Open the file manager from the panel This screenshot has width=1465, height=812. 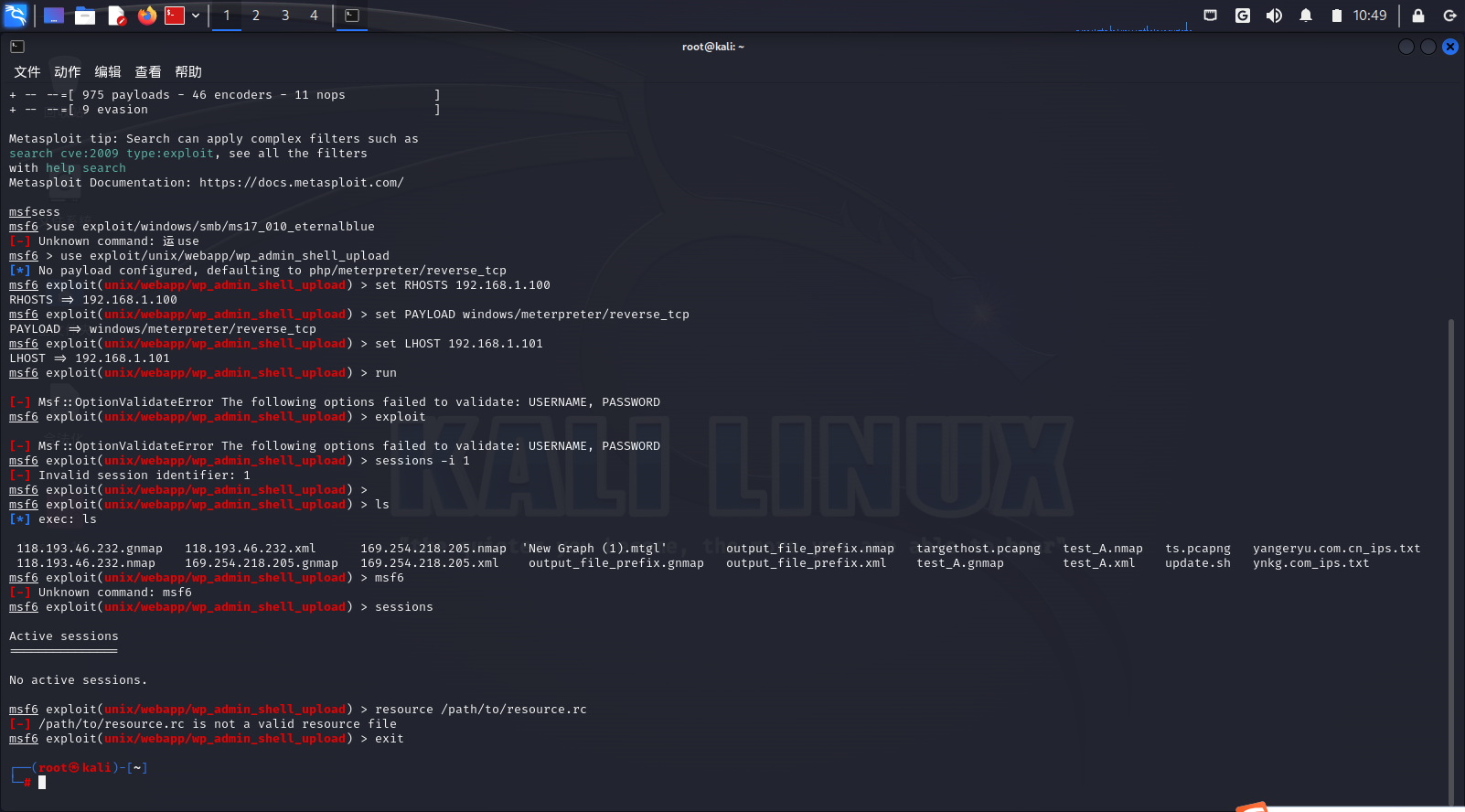(85, 16)
